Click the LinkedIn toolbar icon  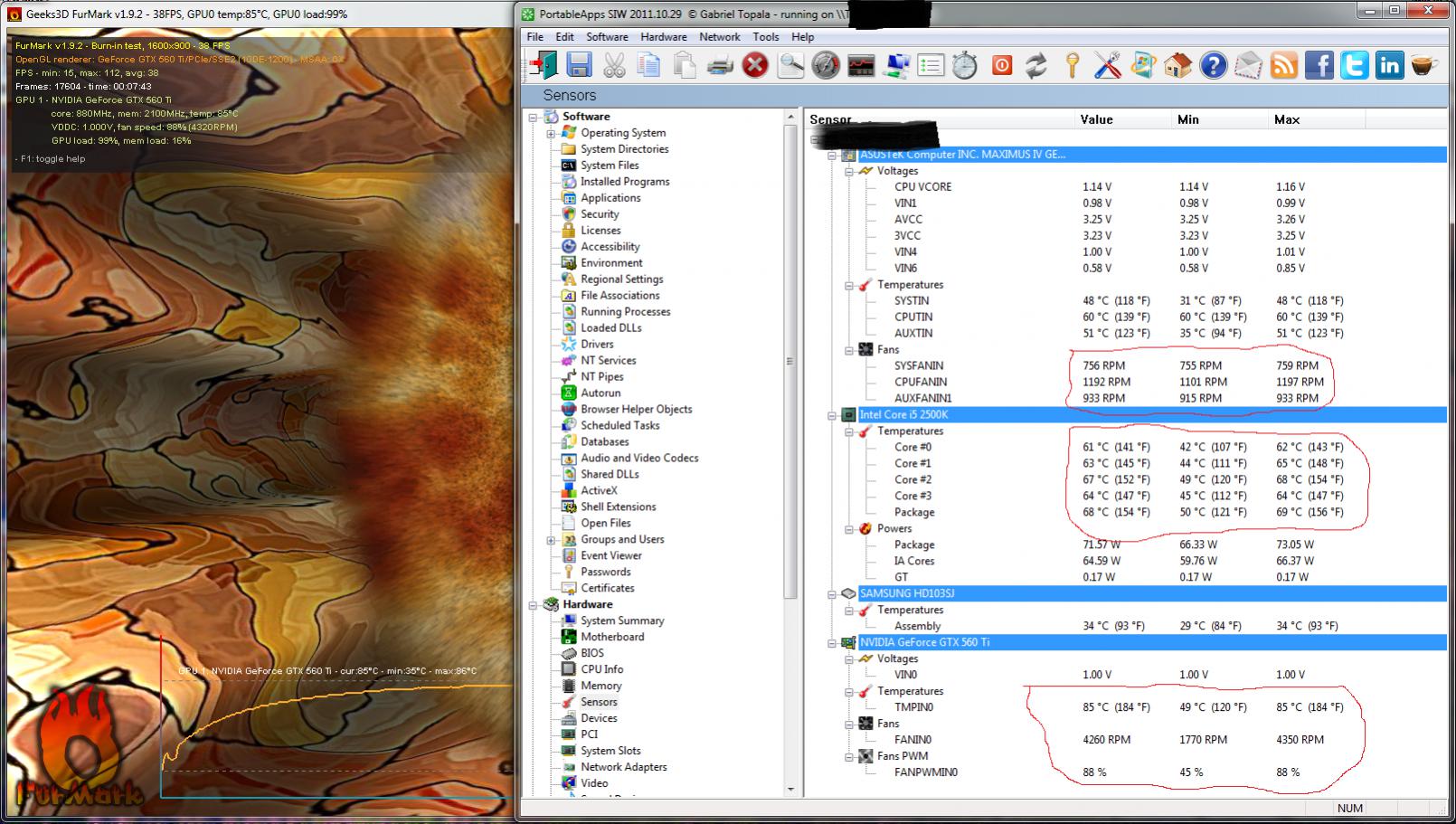[x=1389, y=65]
